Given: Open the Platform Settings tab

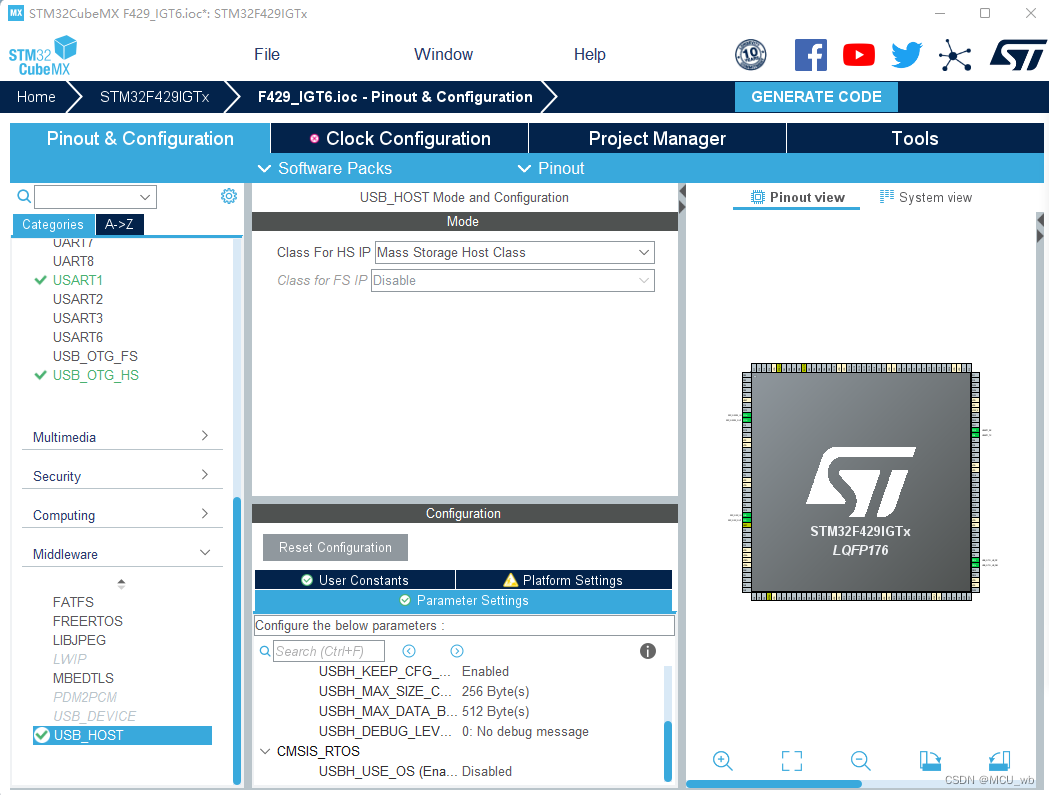Looking at the screenshot, I should click(563, 580).
